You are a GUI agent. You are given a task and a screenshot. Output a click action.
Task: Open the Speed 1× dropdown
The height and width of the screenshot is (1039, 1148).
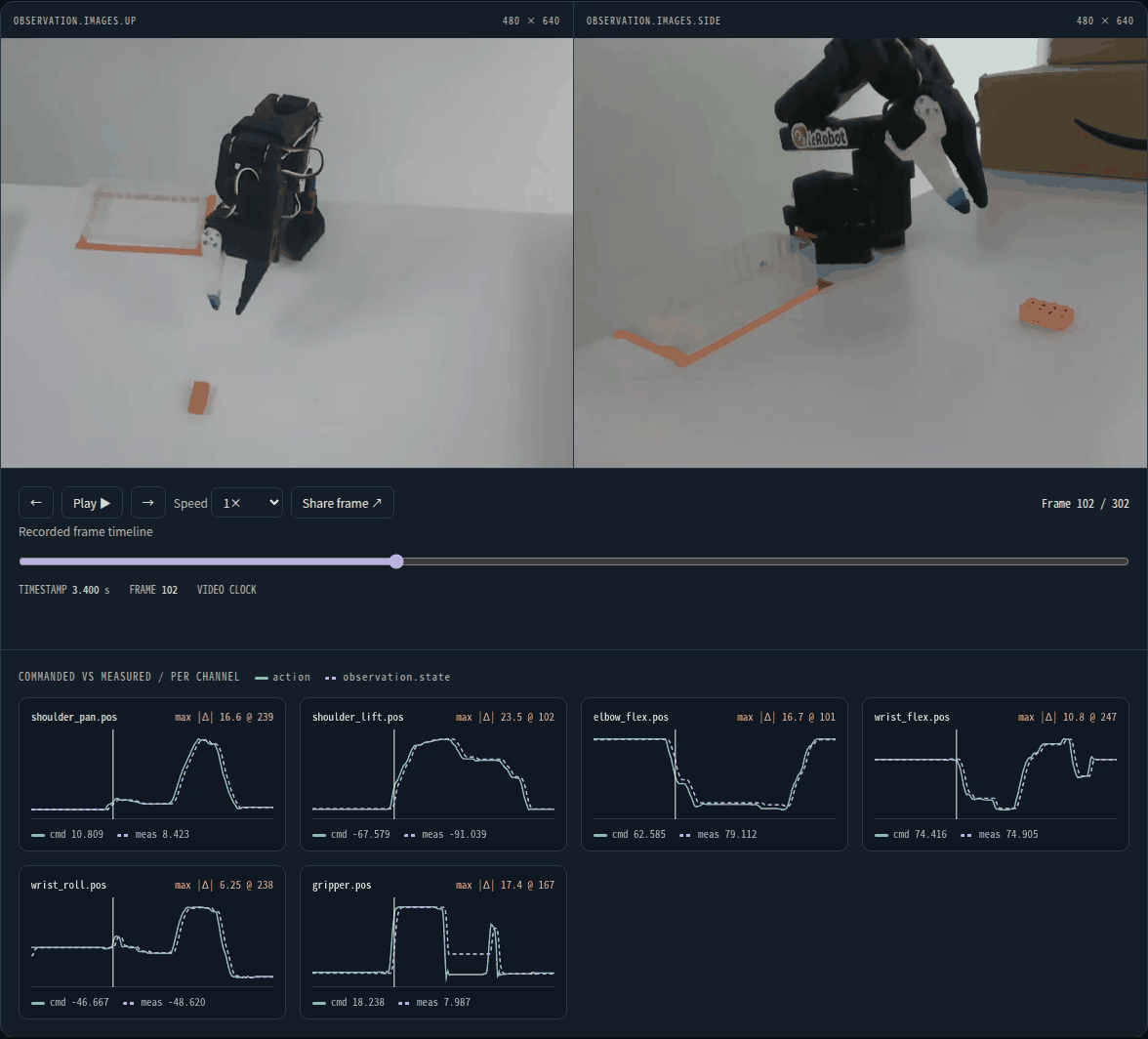(247, 503)
